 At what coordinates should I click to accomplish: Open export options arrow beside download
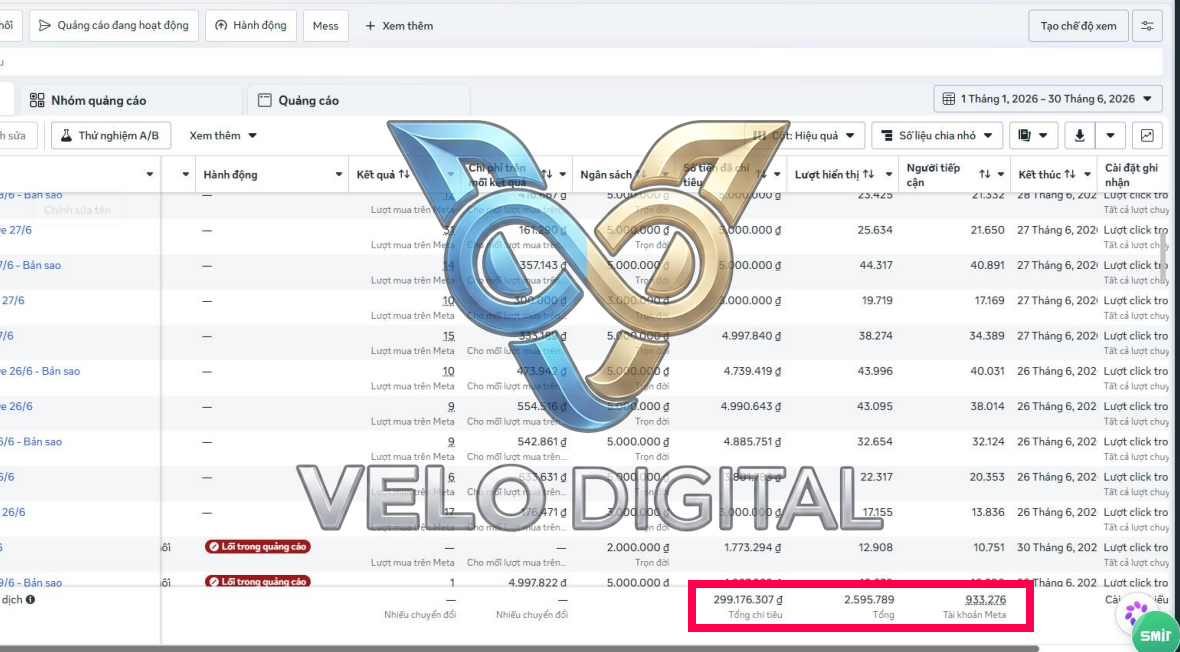pos(1111,136)
